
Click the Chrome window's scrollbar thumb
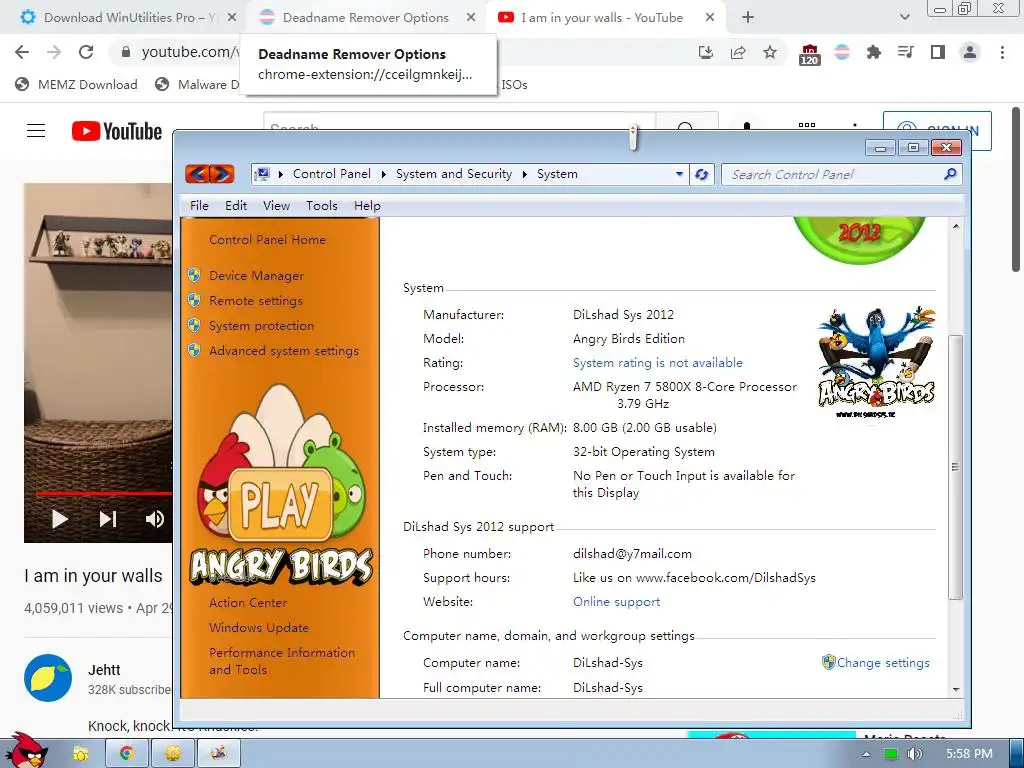point(1016,189)
